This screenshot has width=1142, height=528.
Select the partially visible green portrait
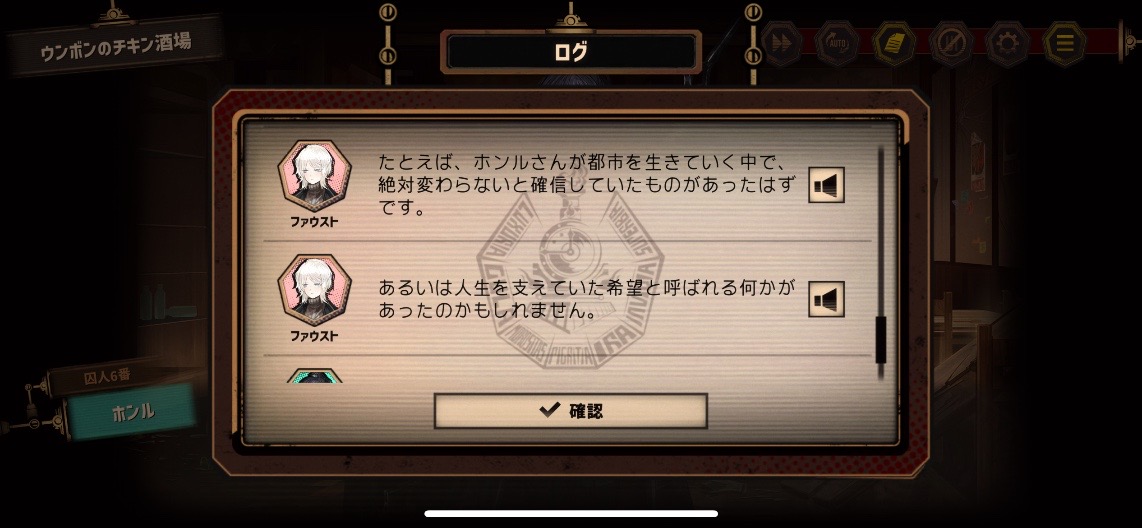click(x=315, y=375)
